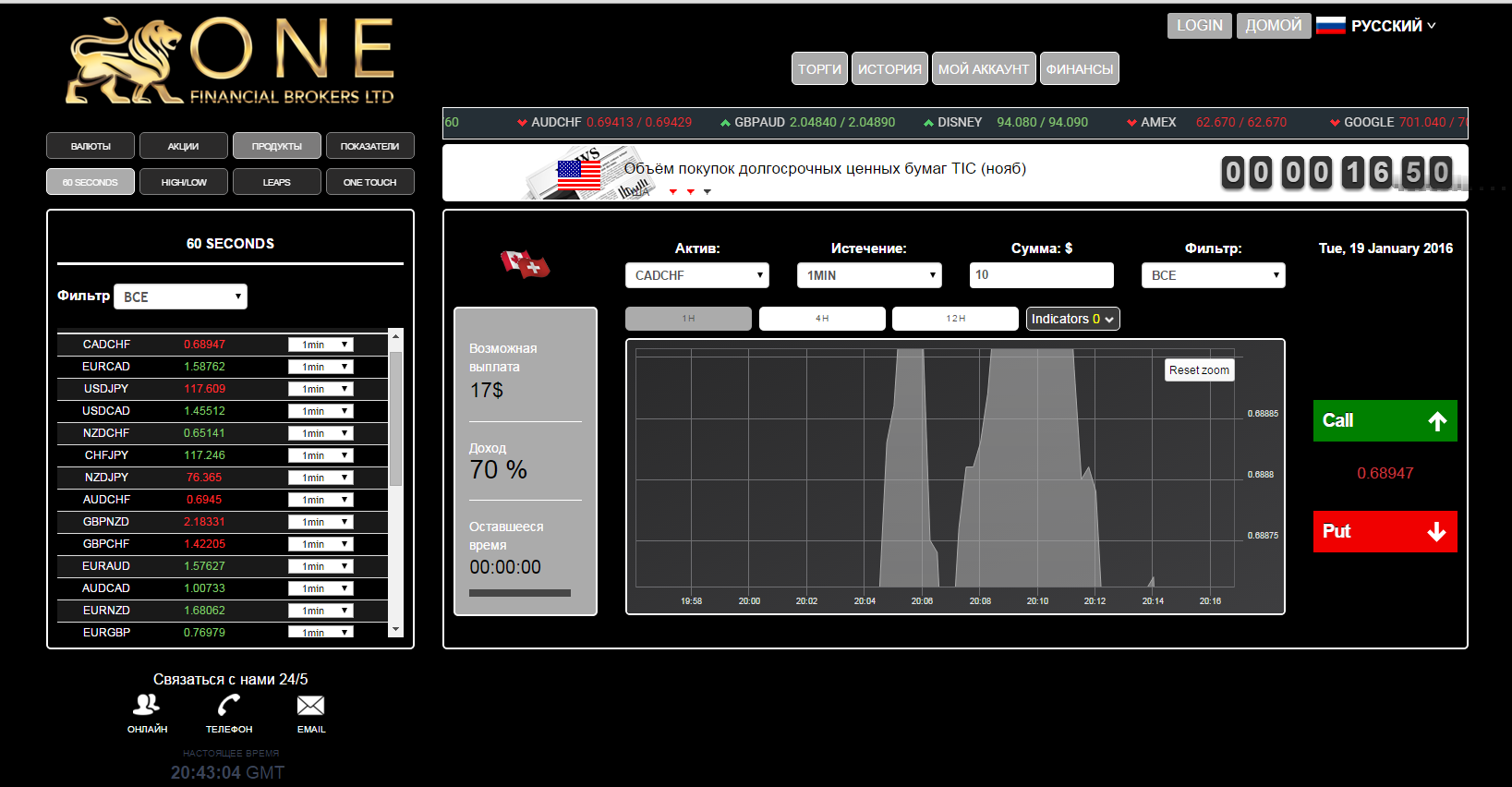1512x787 pixels.
Task: Open the Актив CADCHF dropdown
Action: coord(697,275)
